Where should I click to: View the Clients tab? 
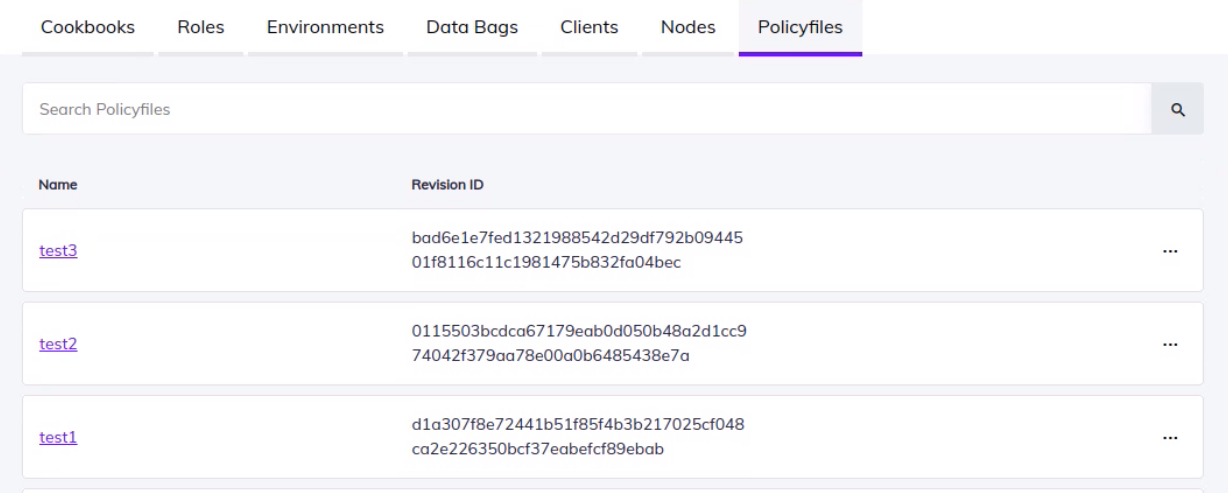[589, 27]
